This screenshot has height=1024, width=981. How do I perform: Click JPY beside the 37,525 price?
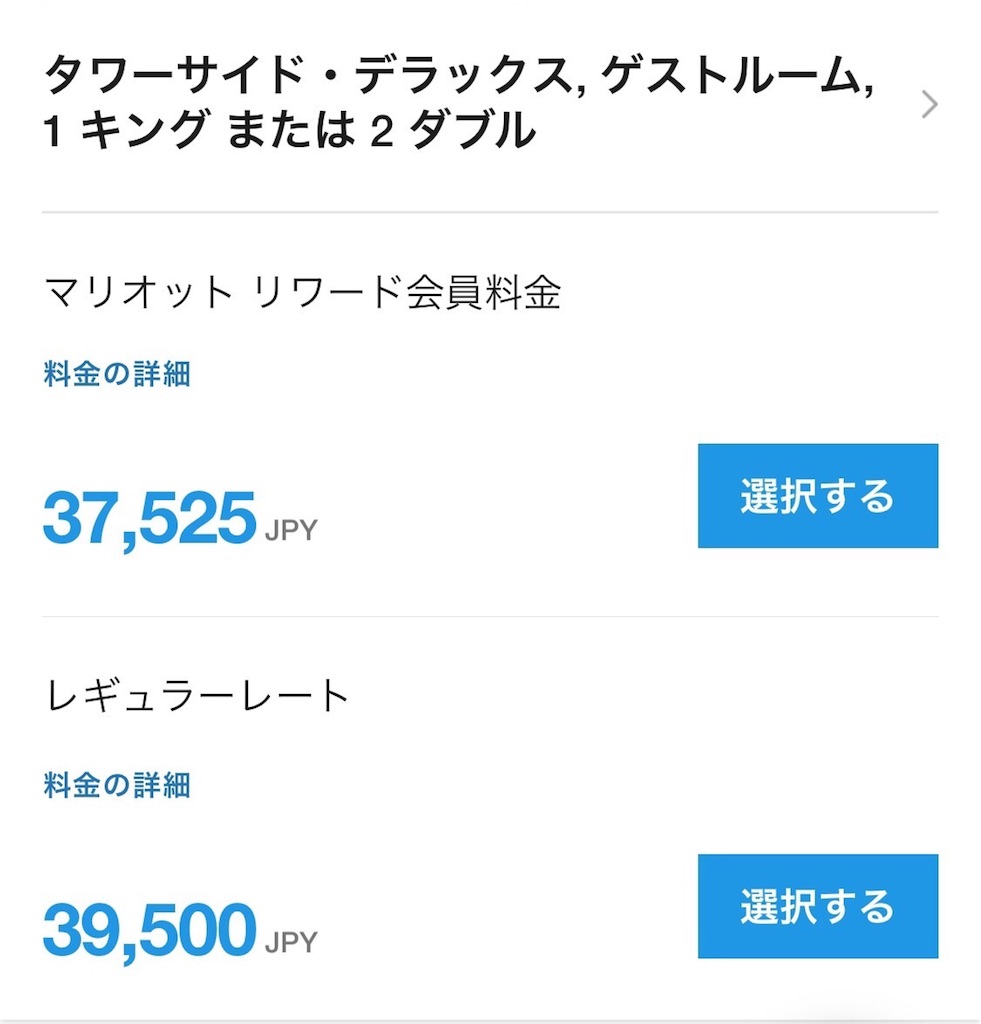(x=291, y=529)
